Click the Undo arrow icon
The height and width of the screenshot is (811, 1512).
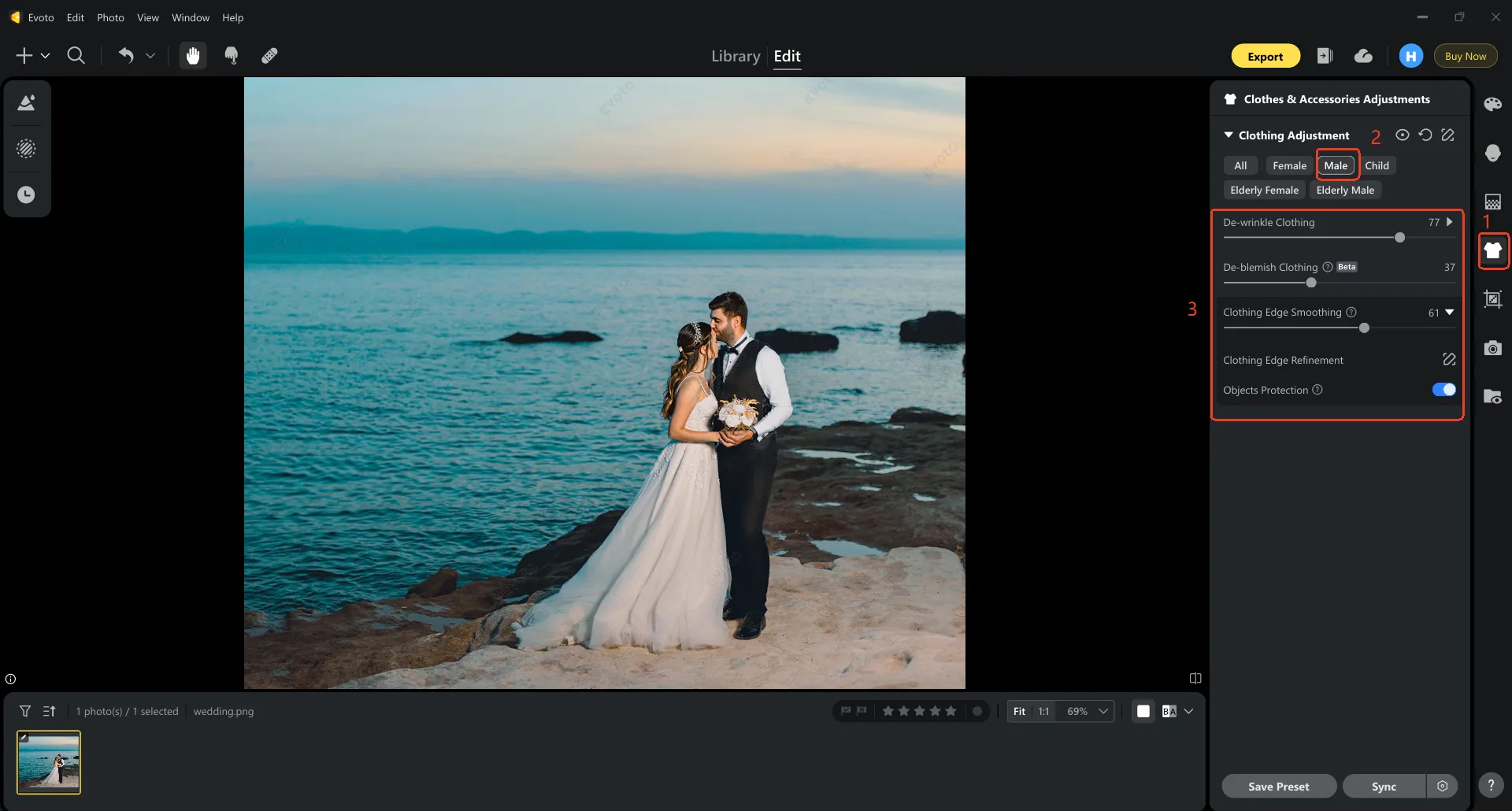[126, 55]
